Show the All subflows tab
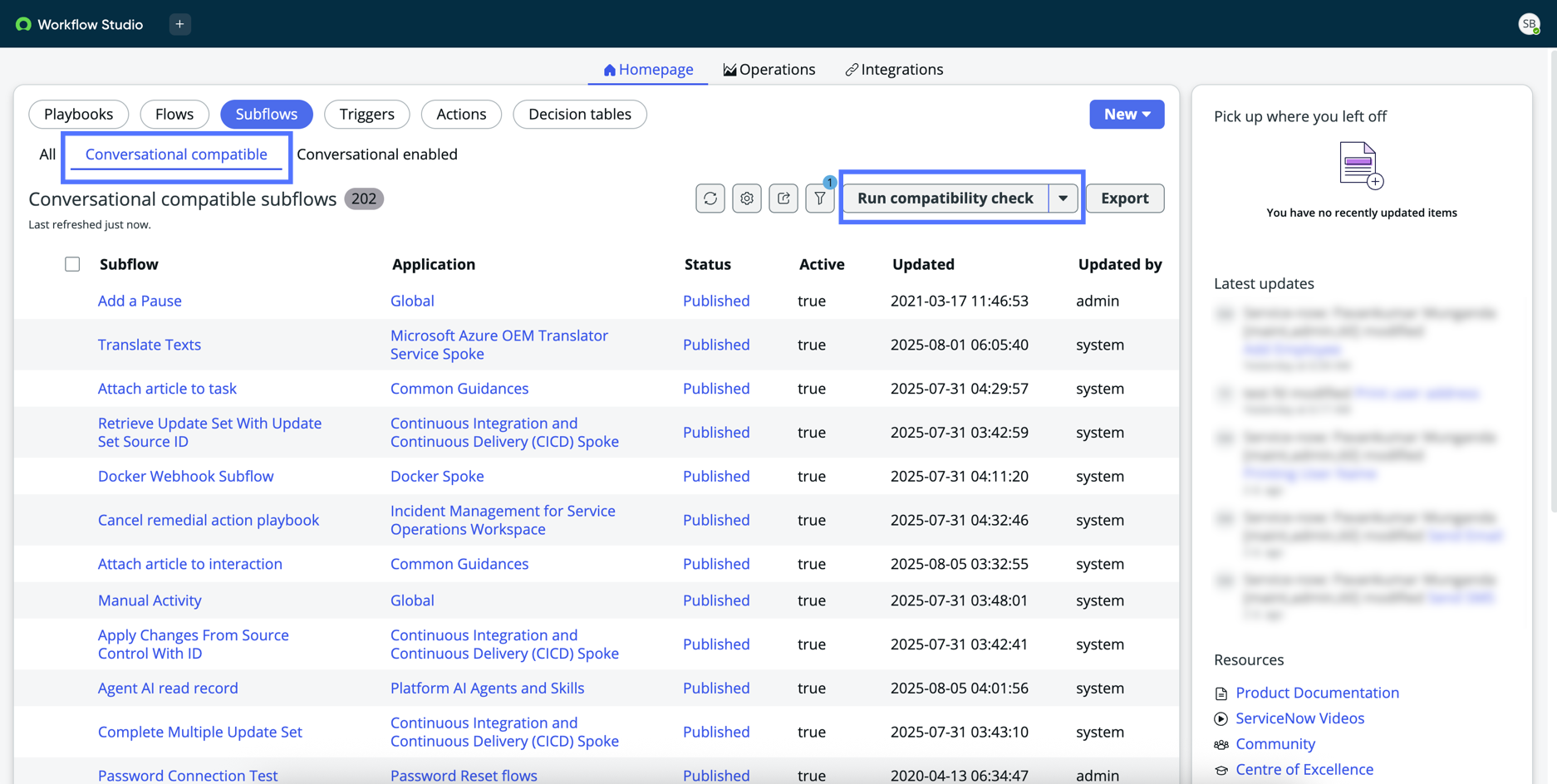 click(47, 154)
